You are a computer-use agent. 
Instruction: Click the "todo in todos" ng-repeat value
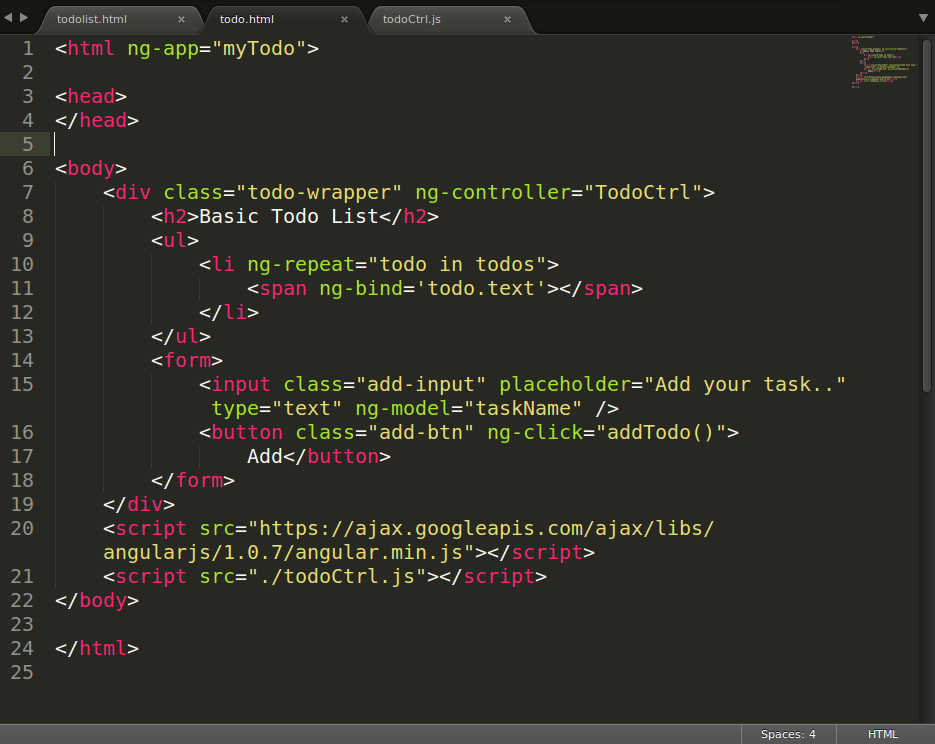[457, 265]
